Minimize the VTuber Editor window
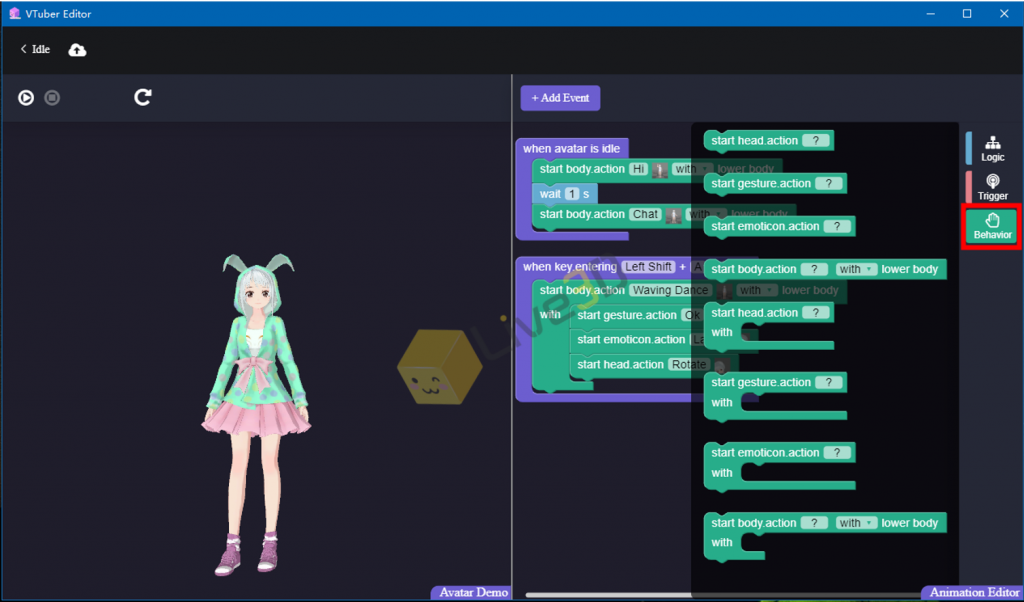 tap(931, 14)
